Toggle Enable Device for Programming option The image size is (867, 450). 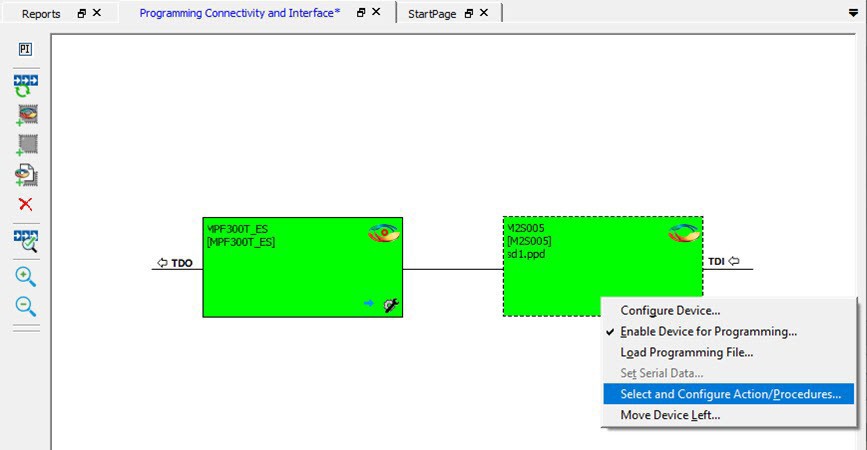click(708, 332)
